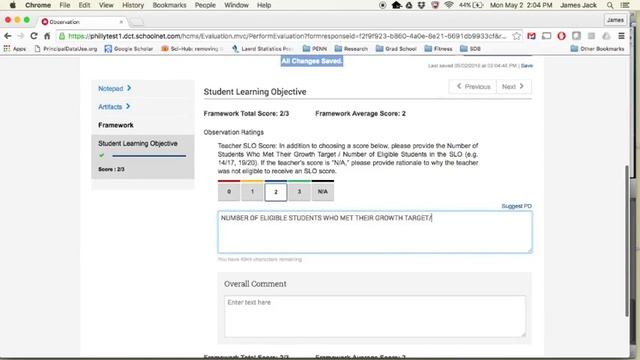Click the All Changes Saved banner
The height and width of the screenshot is (360, 640).
pos(312,61)
